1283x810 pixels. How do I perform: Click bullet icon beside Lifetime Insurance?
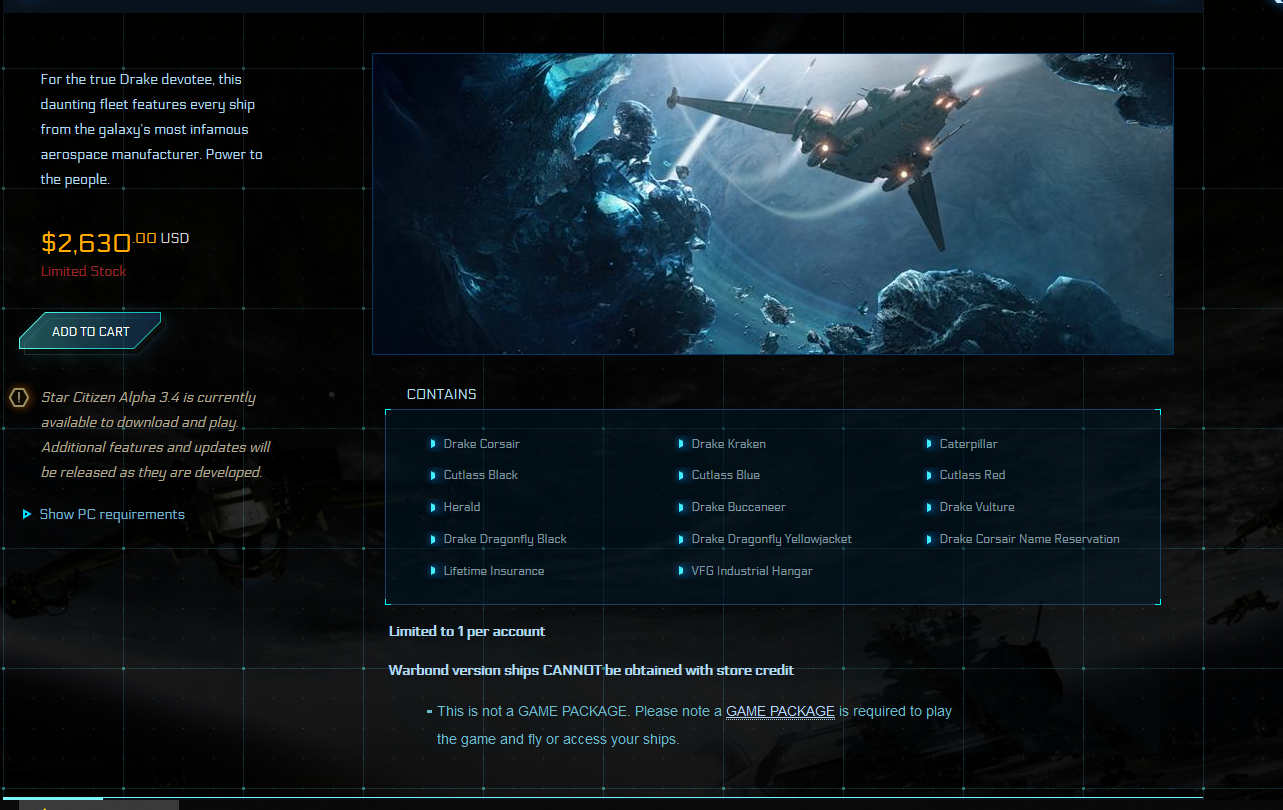click(x=433, y=571)
